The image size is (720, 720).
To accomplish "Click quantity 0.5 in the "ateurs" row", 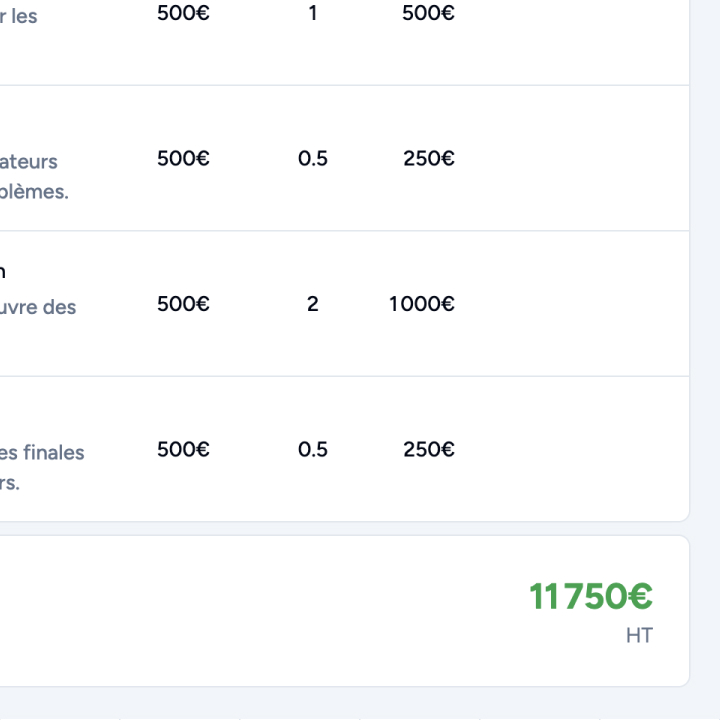I will 312,158.
